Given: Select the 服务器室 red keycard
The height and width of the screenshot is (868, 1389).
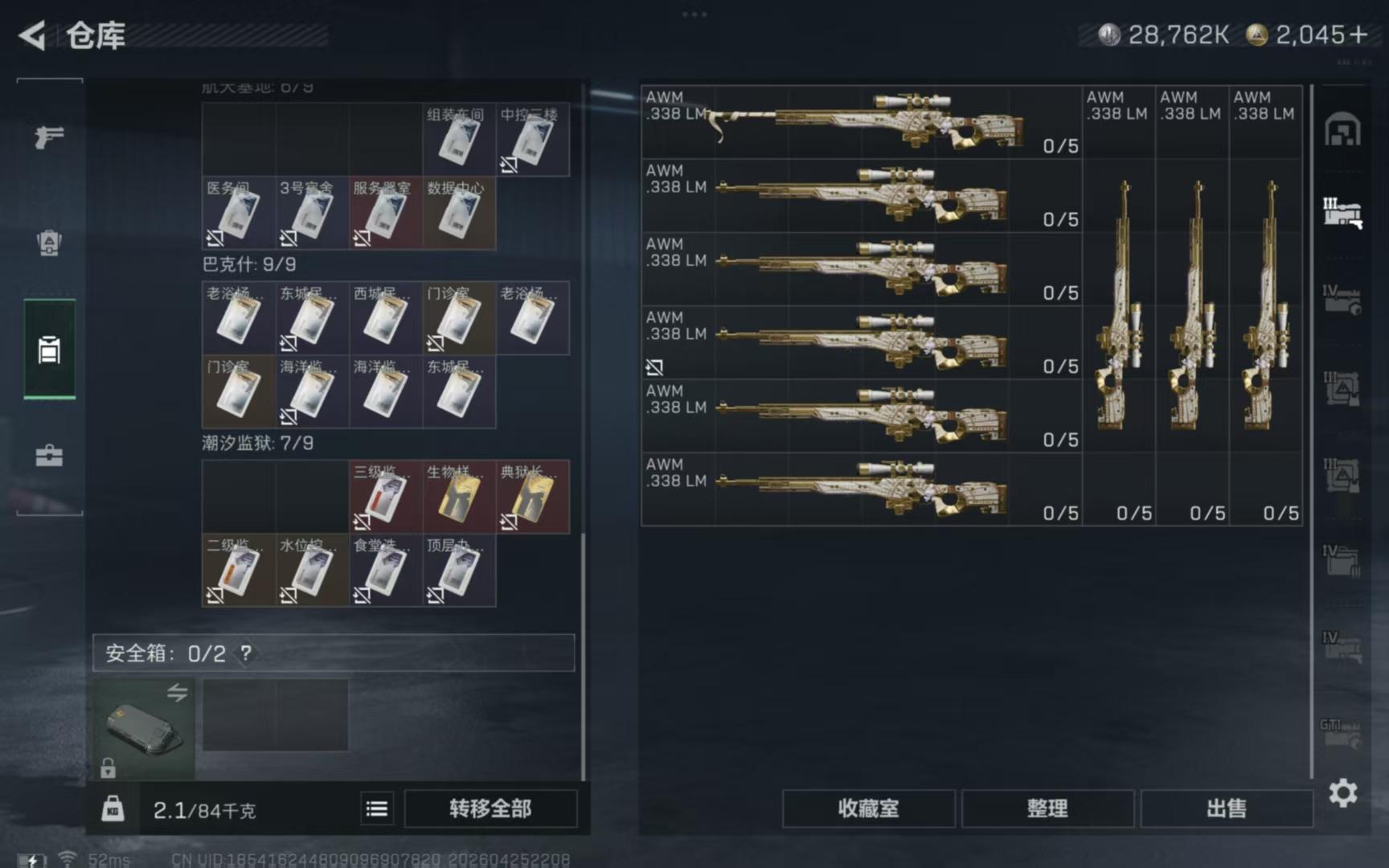Looking at the screenshot, I should [x=386, y=212].
